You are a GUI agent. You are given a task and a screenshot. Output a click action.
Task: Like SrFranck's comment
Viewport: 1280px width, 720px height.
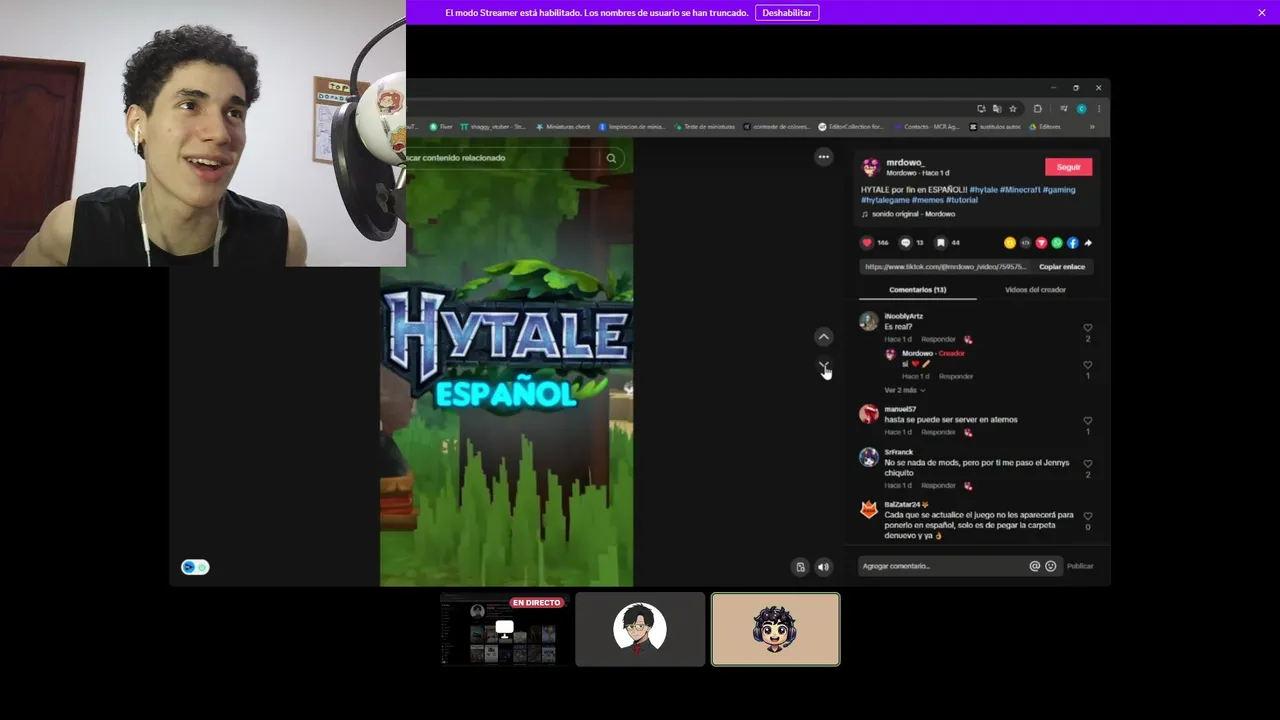click(x=1088, y=464)
